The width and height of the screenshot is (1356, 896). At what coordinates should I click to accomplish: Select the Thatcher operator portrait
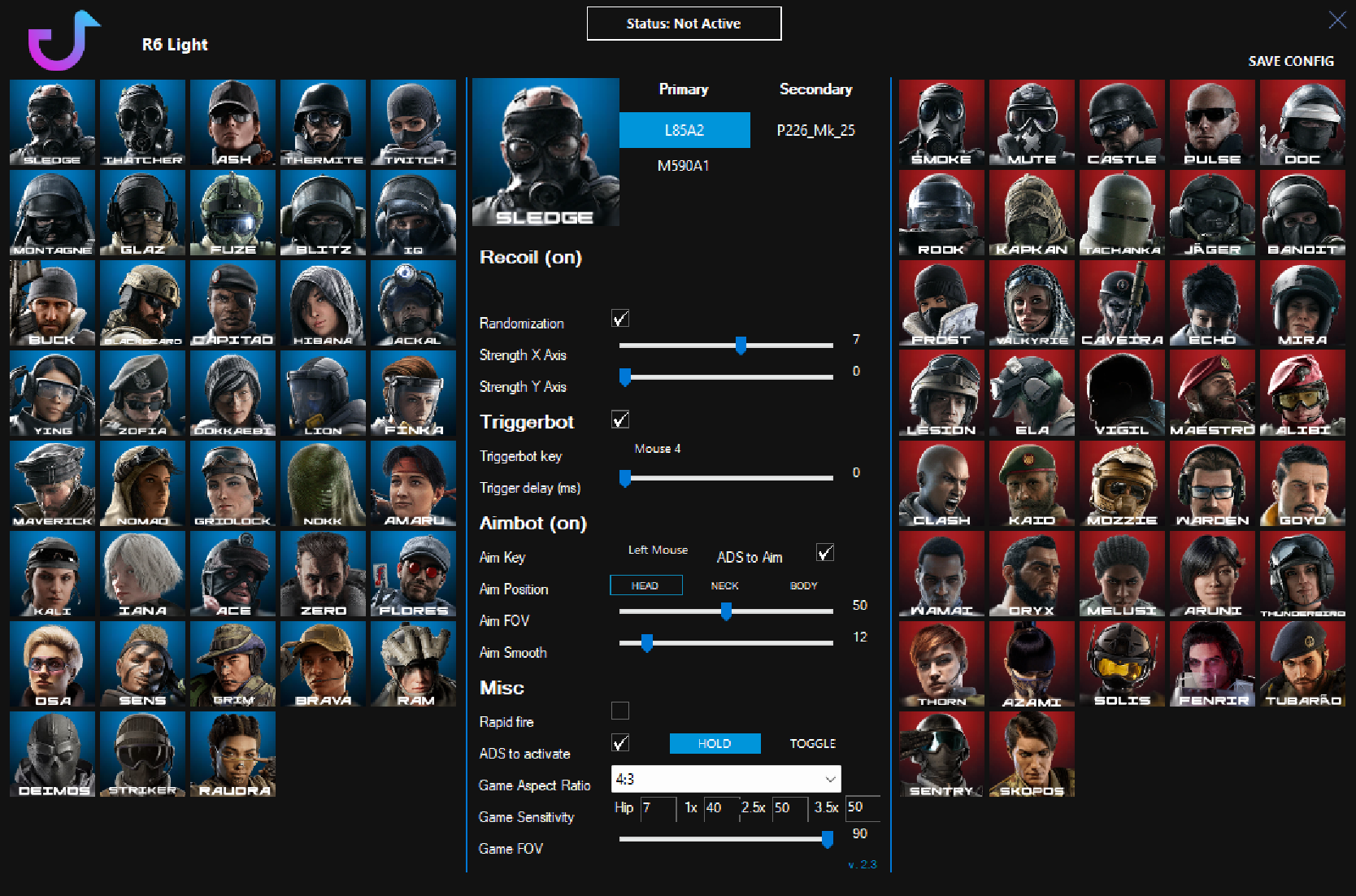[142, 123]
